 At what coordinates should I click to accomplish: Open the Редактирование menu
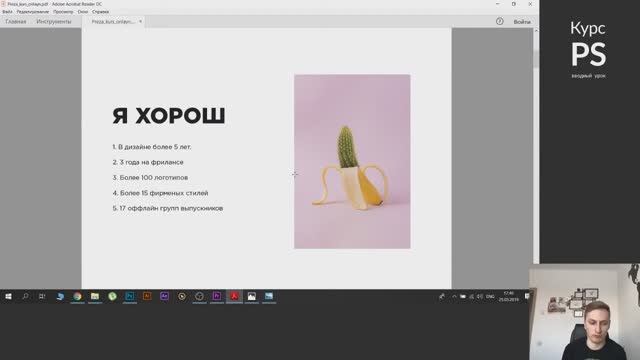pos(33,12)
